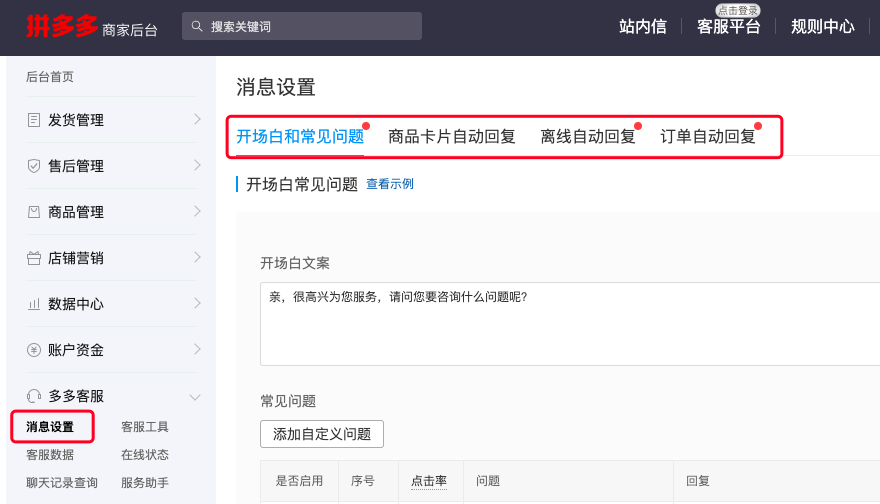Open 客服平台 in the top bar
Image resolution: width=880 pixels, height=504 pixels.
728,27
